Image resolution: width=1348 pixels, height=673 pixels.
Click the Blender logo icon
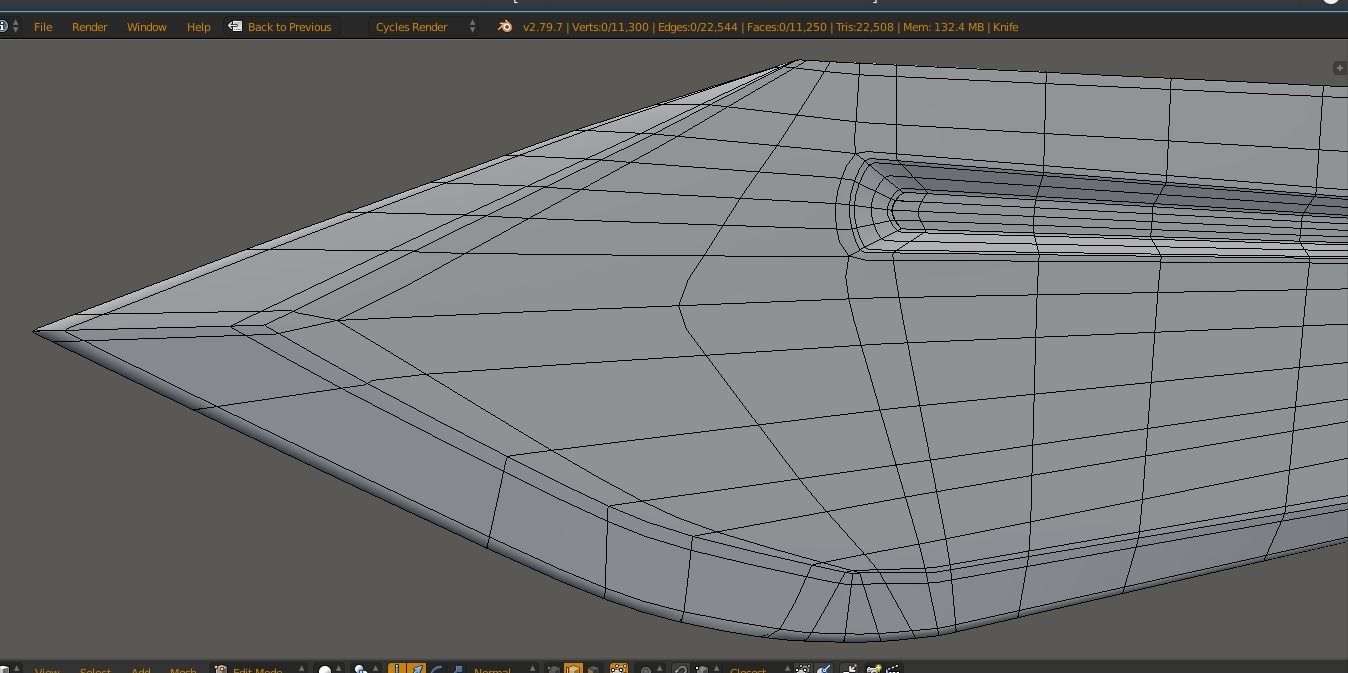tap(505, 27)
